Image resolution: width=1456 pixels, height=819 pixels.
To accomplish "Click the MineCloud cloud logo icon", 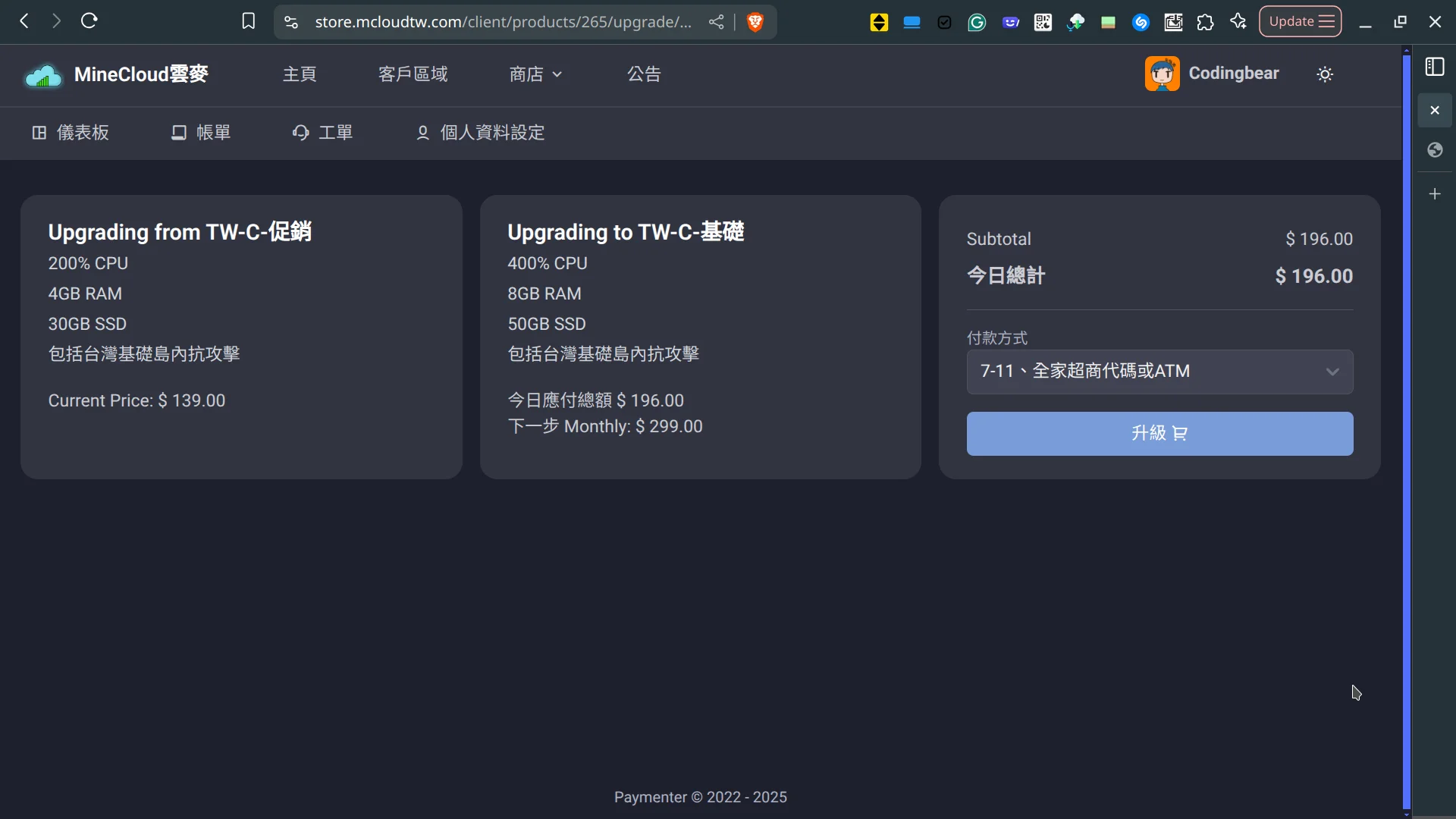I will pos(43,75).
